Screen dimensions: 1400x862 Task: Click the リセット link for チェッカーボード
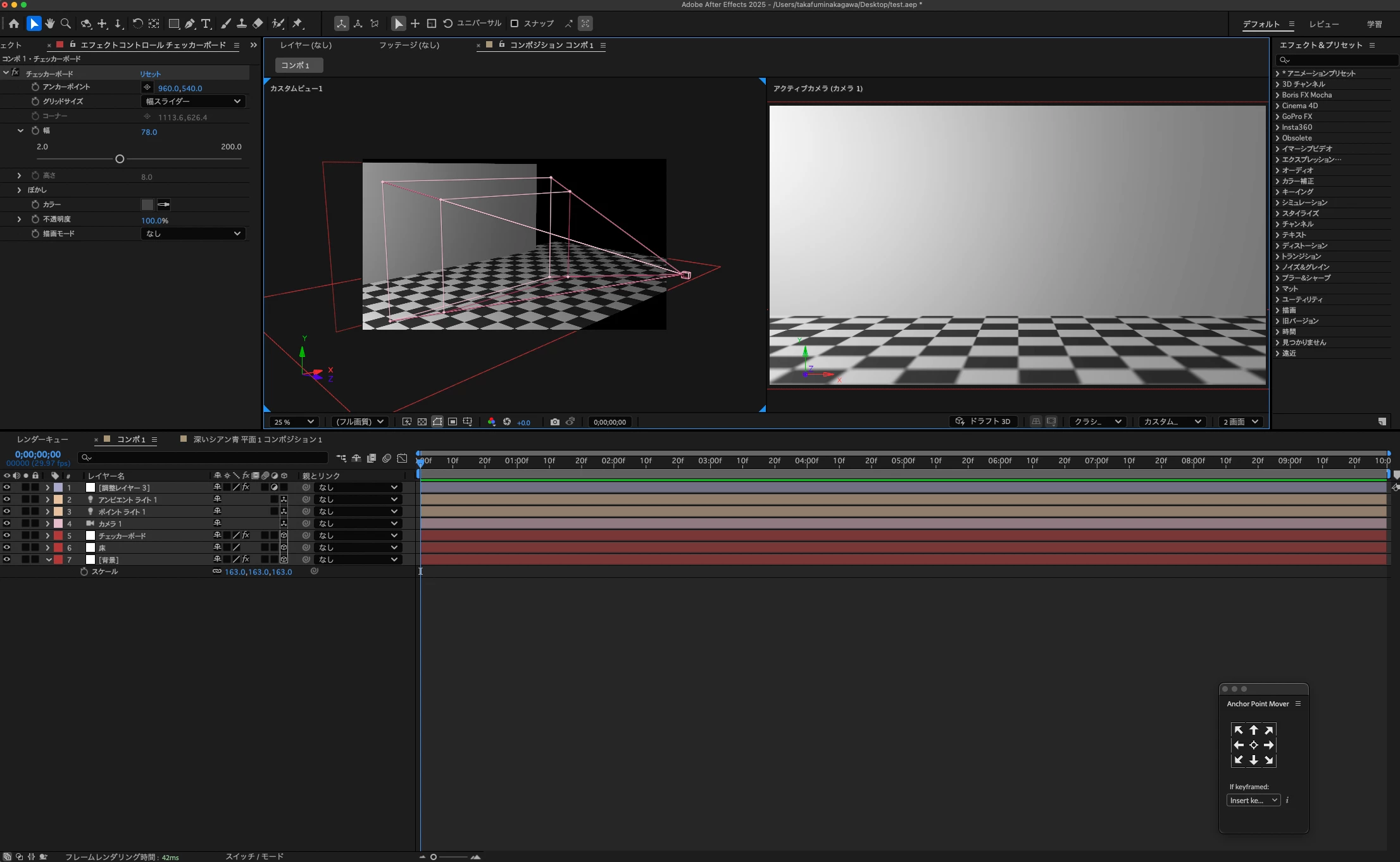click(151, 74)
